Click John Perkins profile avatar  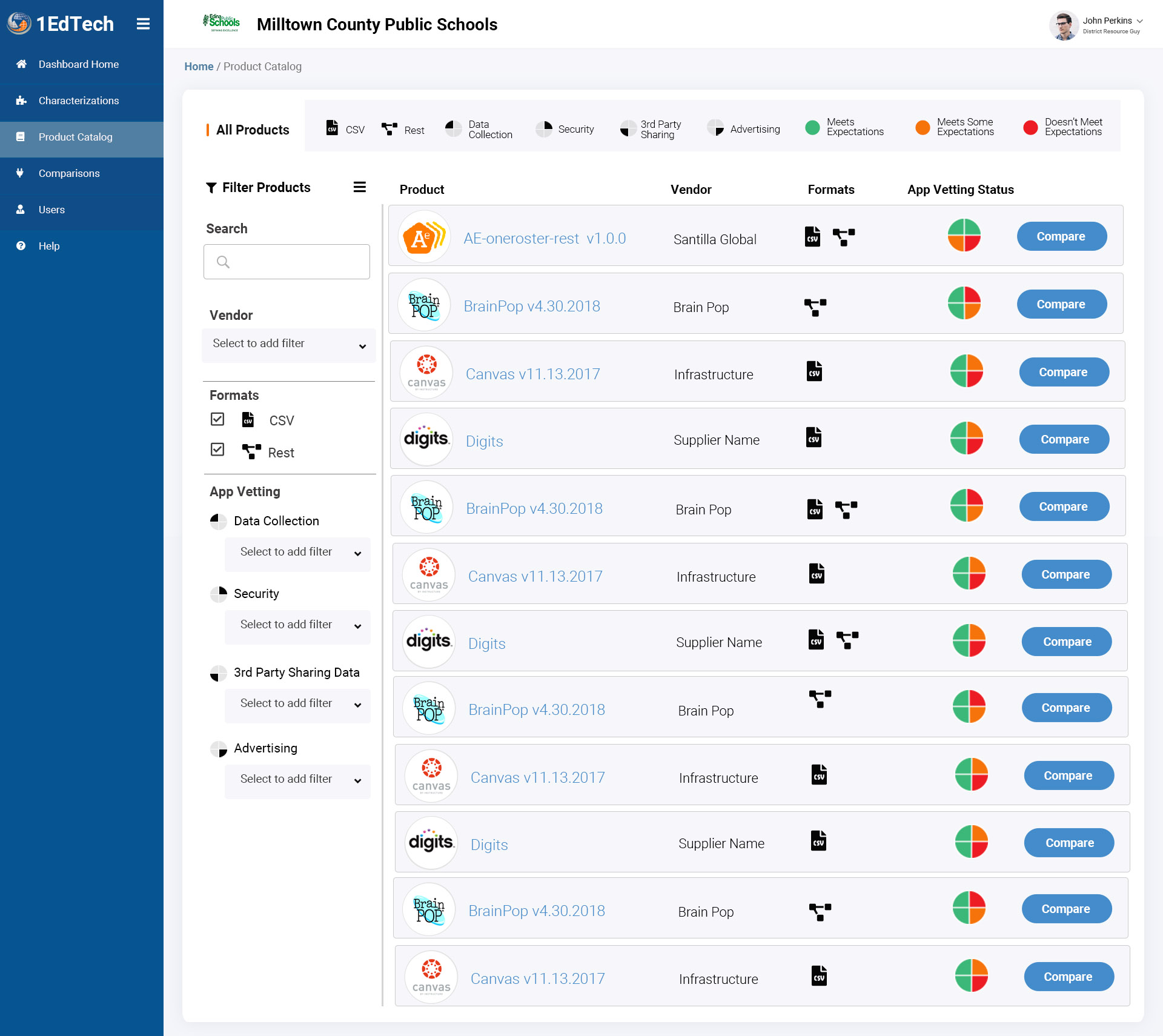click(1064, 25)
